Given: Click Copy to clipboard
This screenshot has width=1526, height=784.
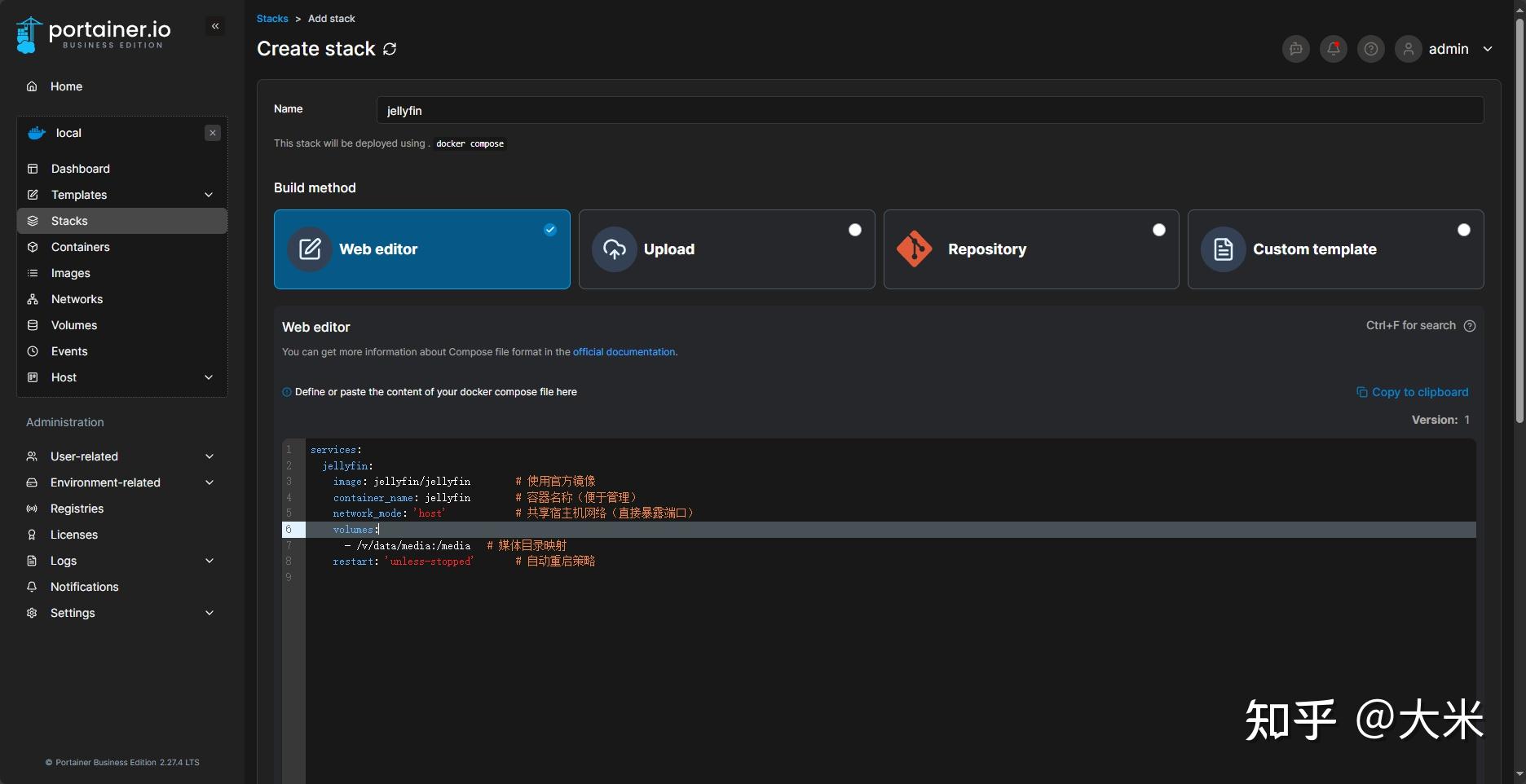Looking at the screenshot, I should point(1412,392).
